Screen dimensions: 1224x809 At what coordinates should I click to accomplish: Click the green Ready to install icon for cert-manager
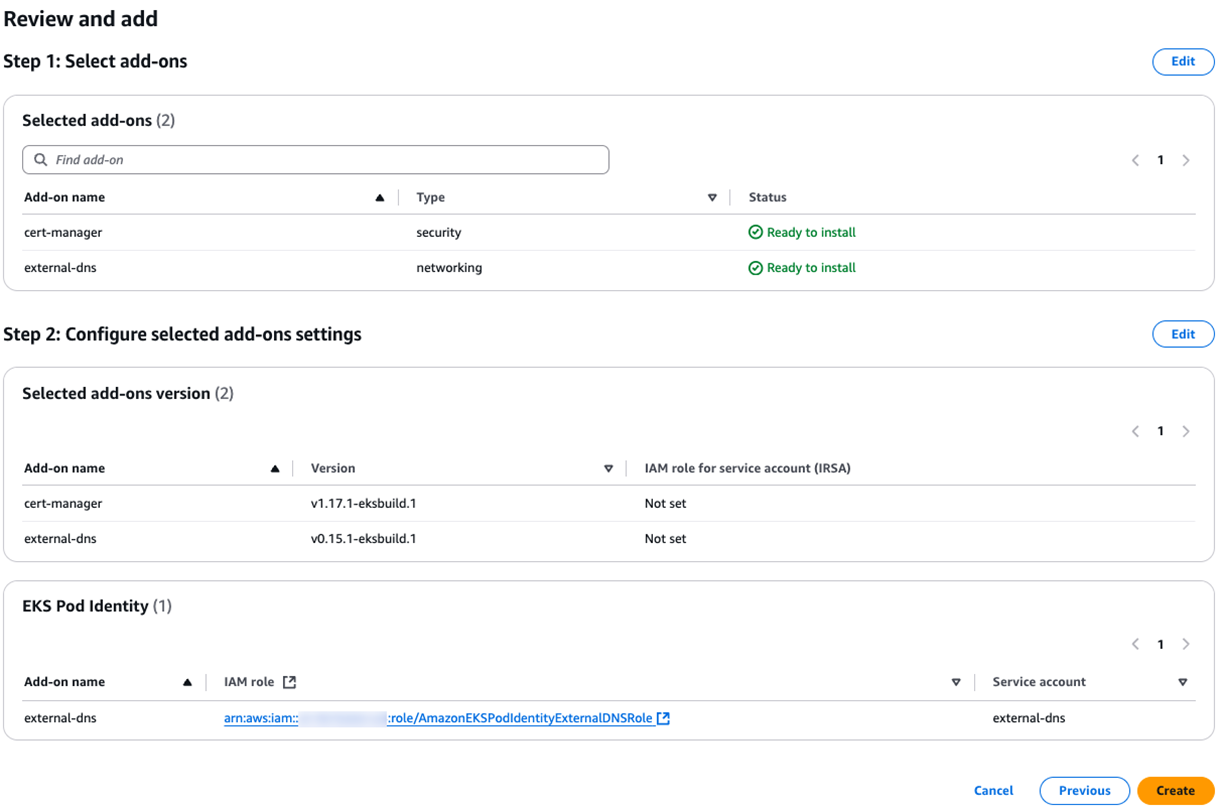point(757,232)
